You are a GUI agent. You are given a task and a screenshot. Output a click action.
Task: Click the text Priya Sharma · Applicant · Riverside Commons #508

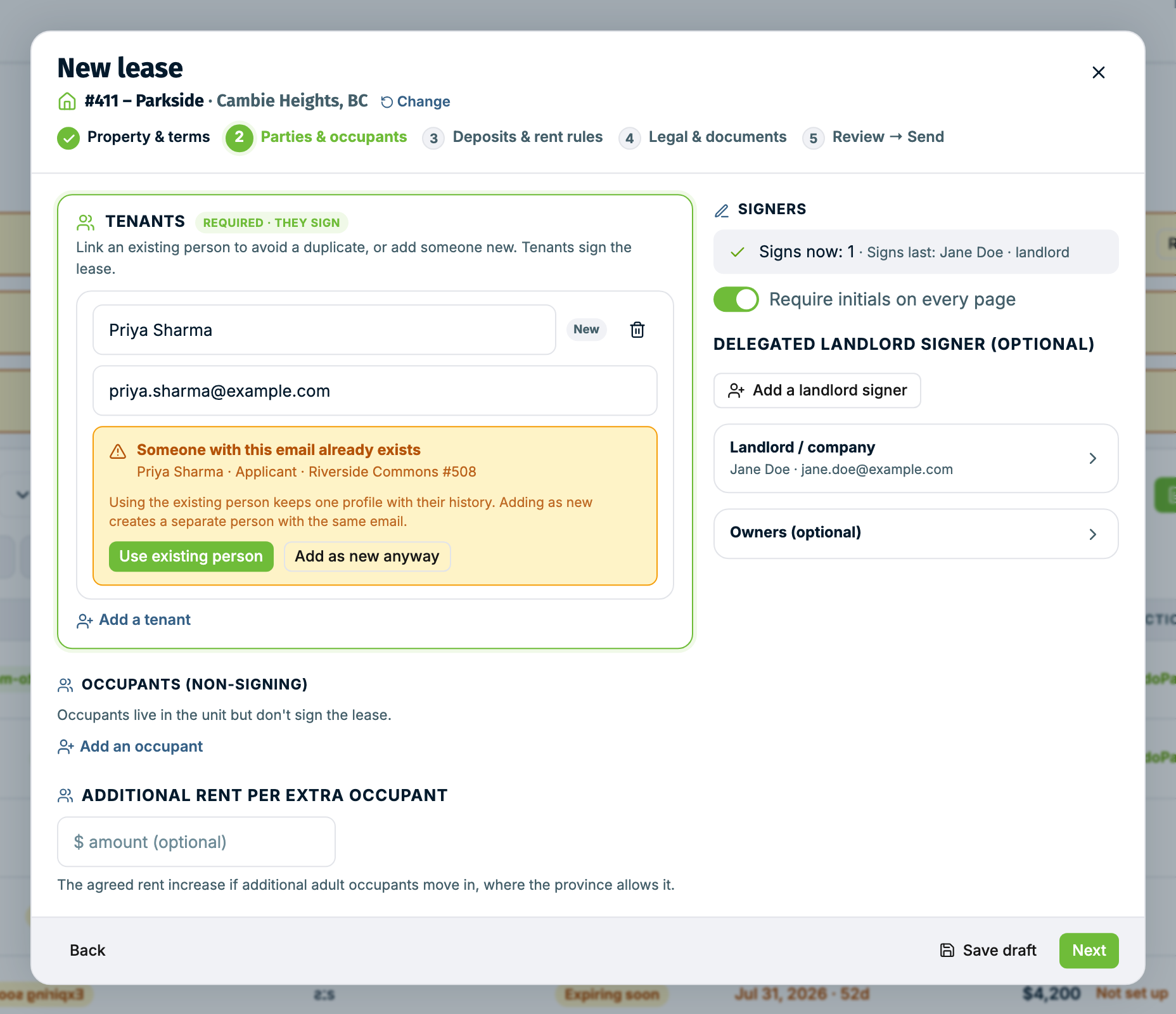[x=307, y=472]
